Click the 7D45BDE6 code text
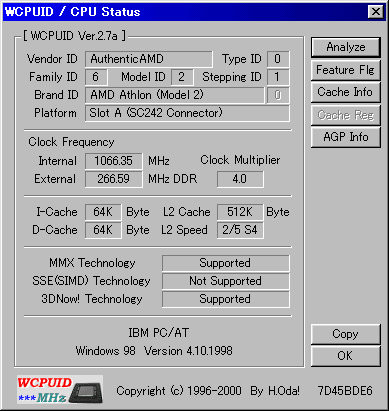The height and width of the screenshot is (411, 389). [345, 391]
